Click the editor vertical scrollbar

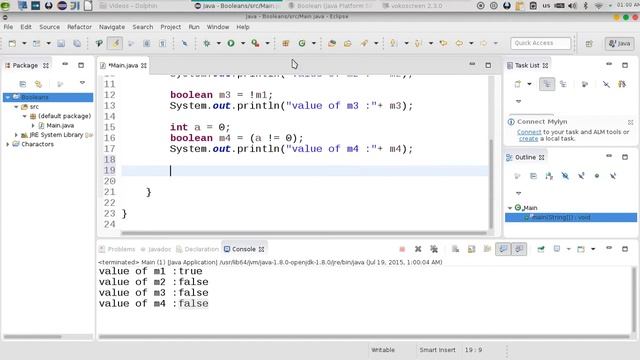[491, 184]
